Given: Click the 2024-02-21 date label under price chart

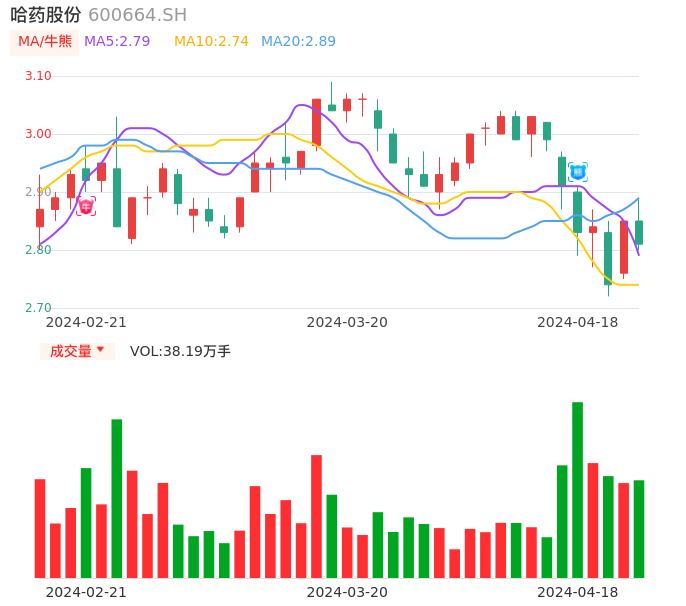Looking at the screenshot, I should click(86, 322).
